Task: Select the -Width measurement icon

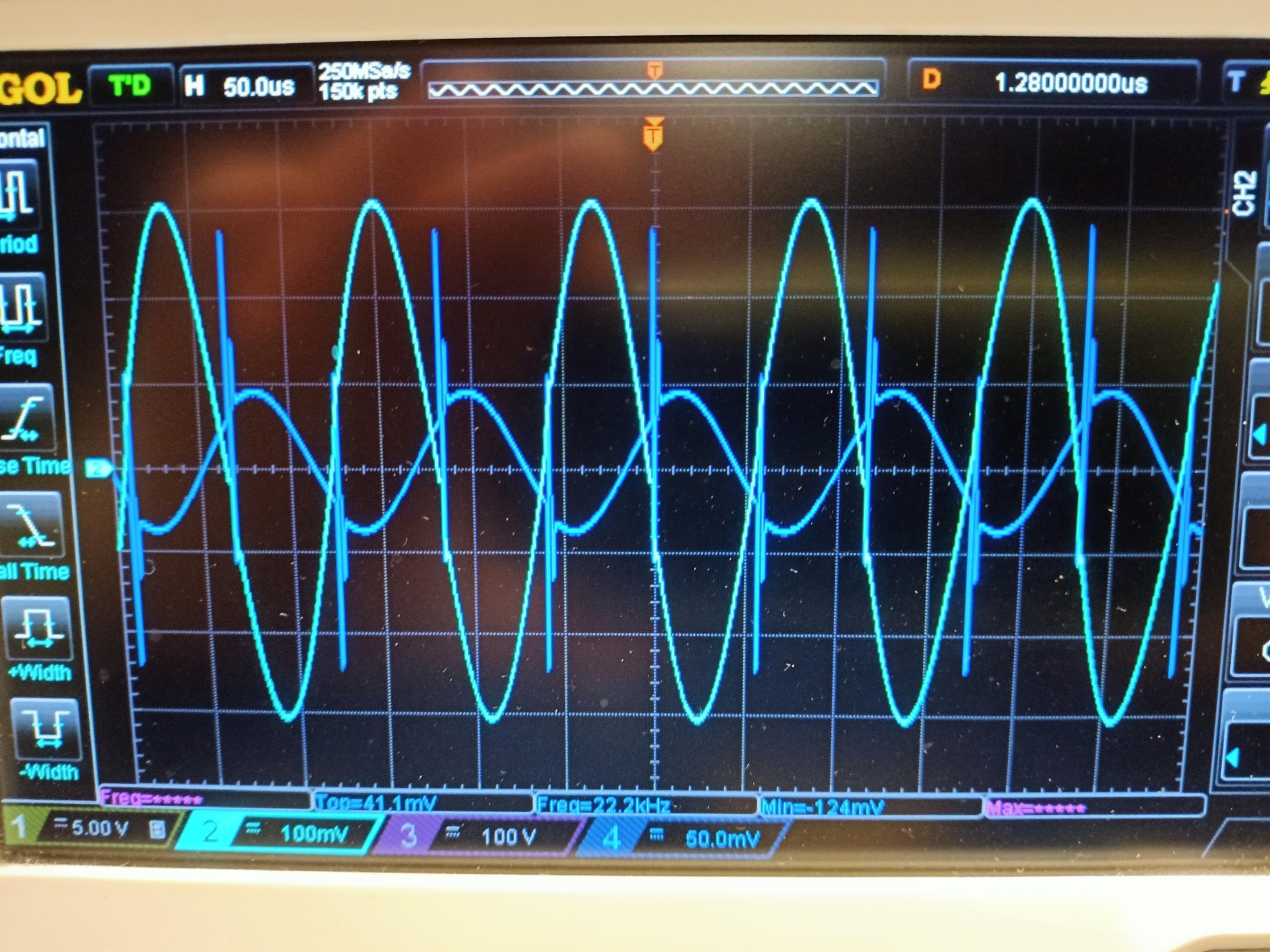Action: coord(46,730)
